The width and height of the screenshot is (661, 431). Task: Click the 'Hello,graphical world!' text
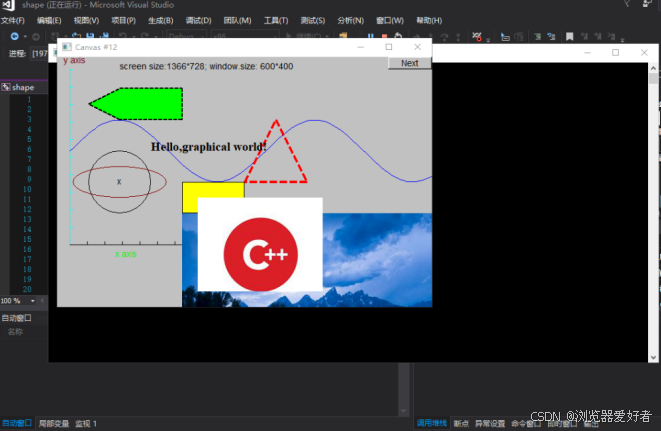(x=208, y=147)
